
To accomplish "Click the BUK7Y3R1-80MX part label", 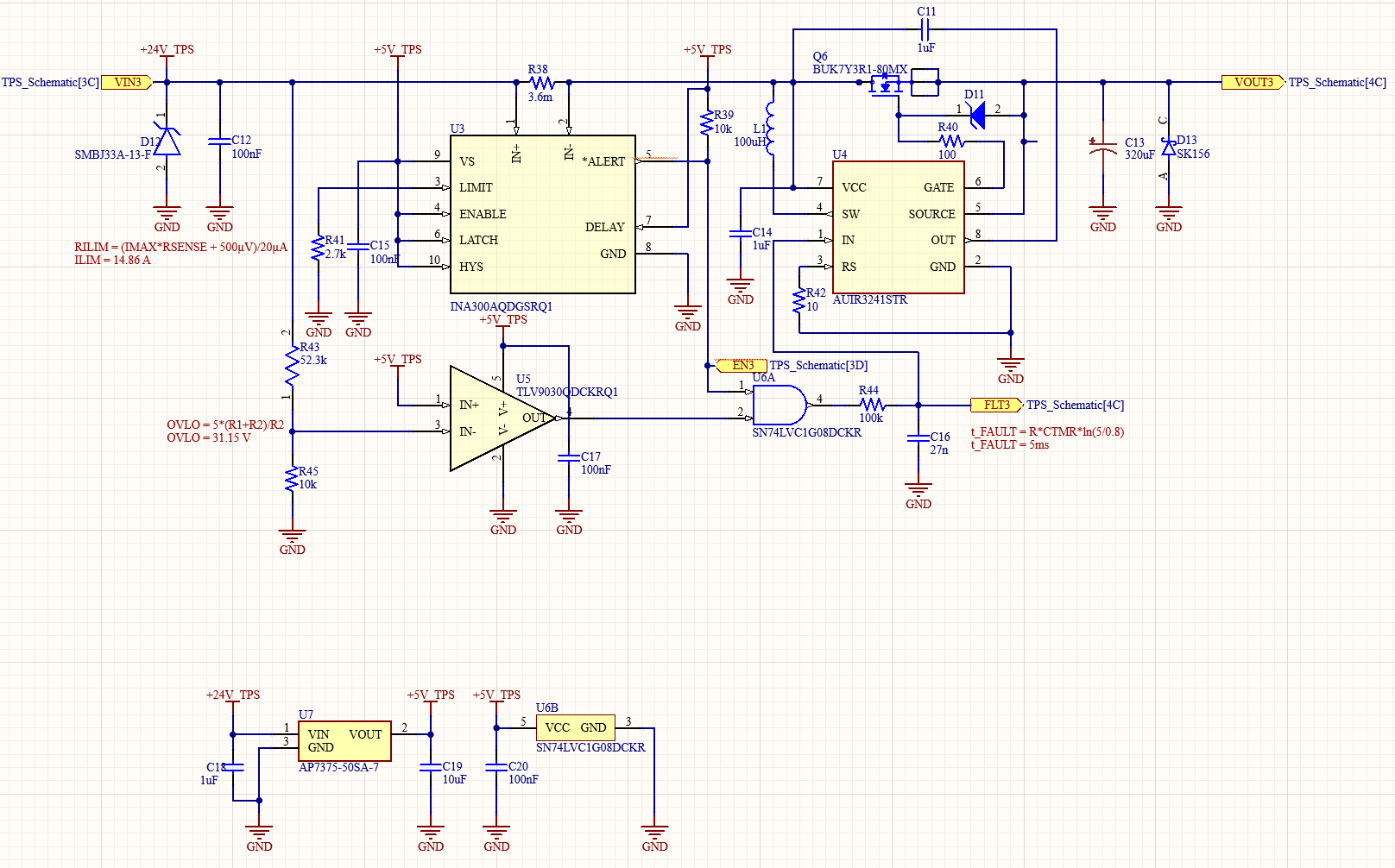I will point(860,69).
